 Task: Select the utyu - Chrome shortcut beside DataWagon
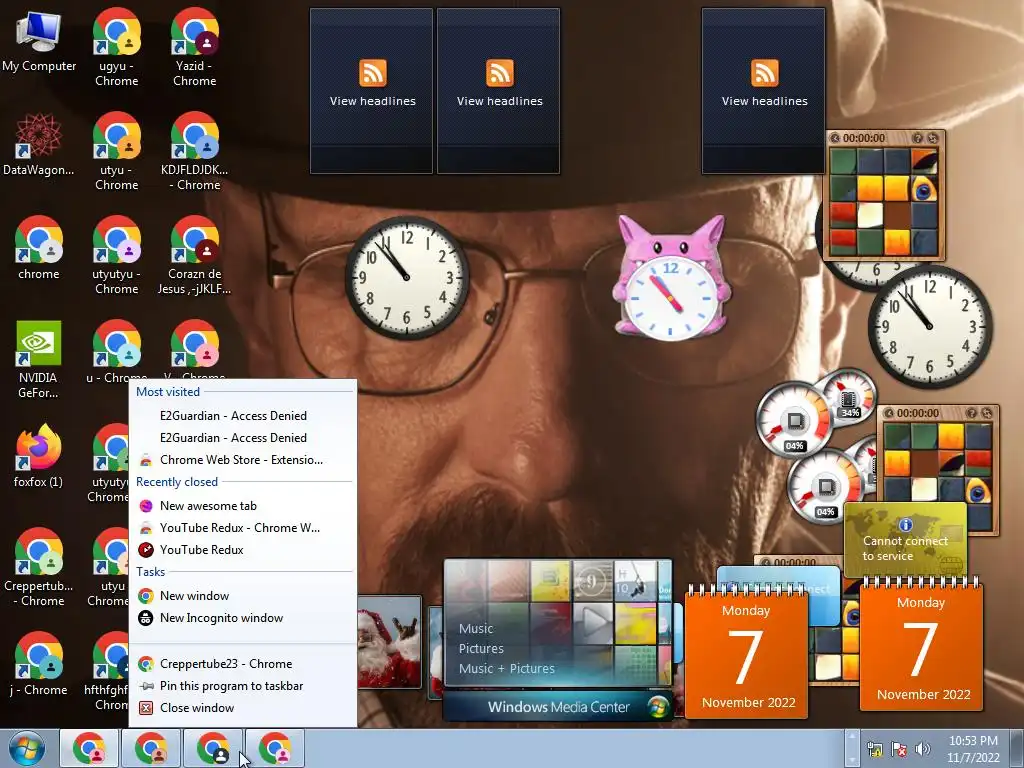point(116,152)
